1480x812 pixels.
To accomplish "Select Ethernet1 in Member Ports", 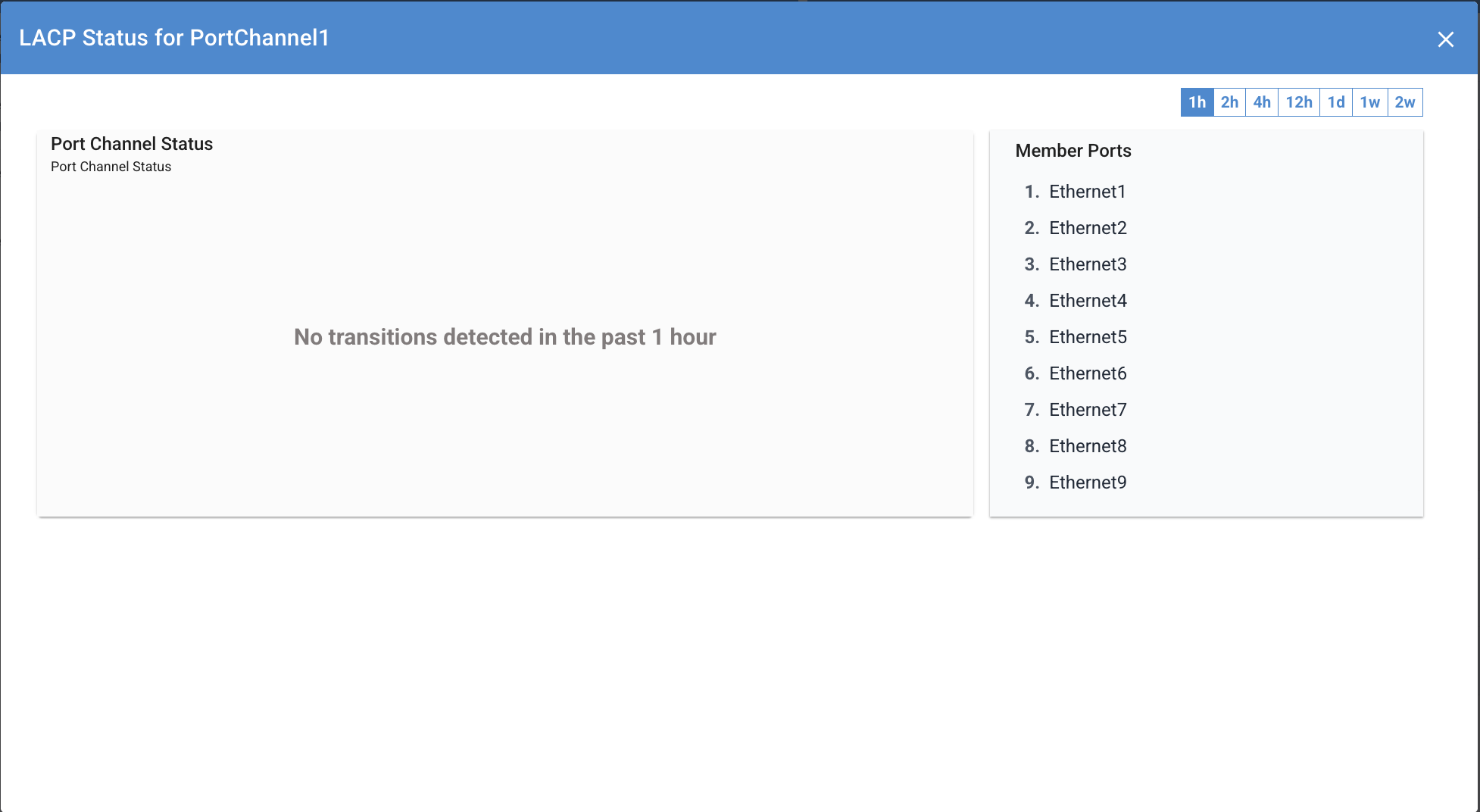I will point(1087,192).
